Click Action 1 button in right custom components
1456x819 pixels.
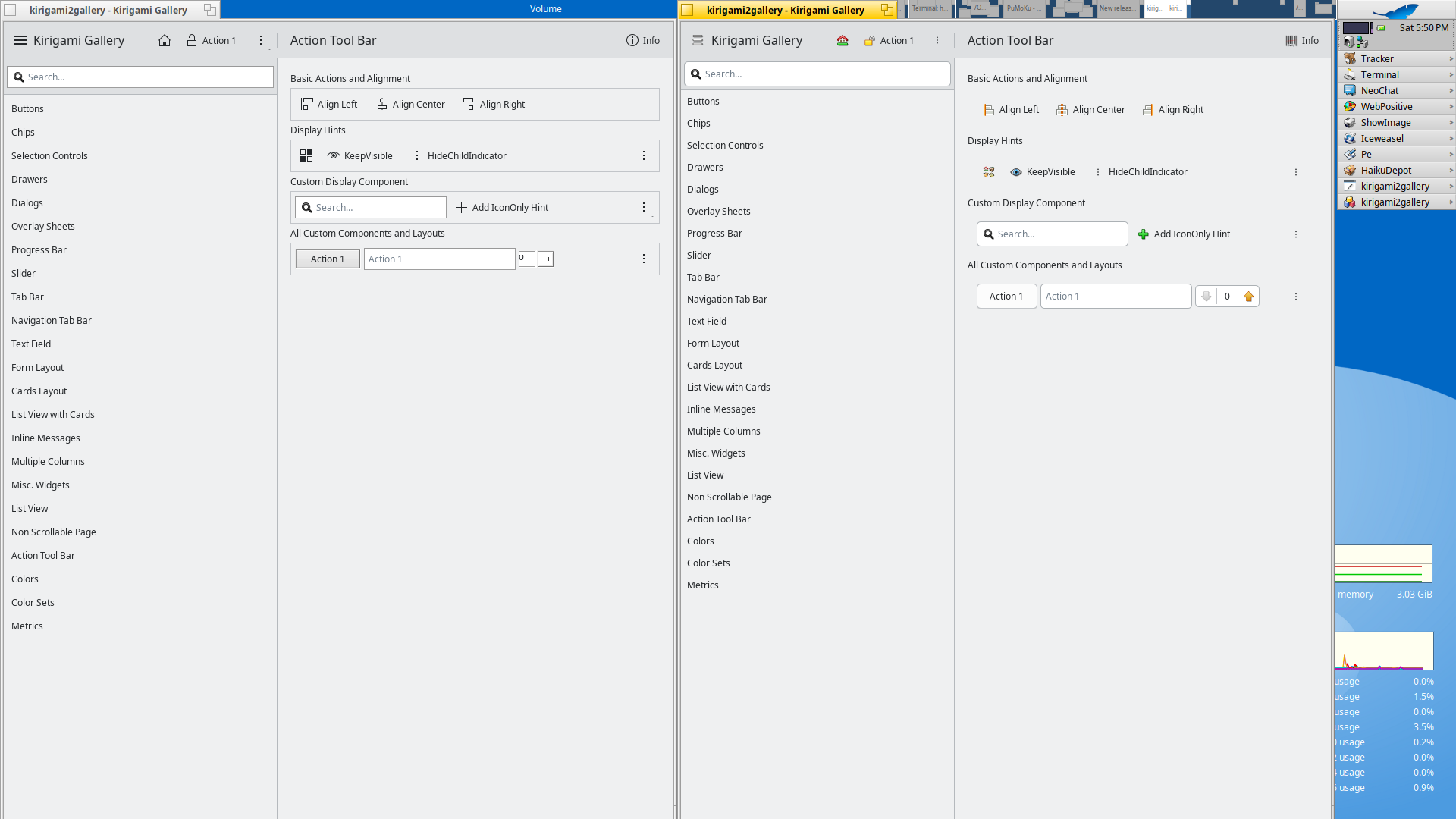1006,297
